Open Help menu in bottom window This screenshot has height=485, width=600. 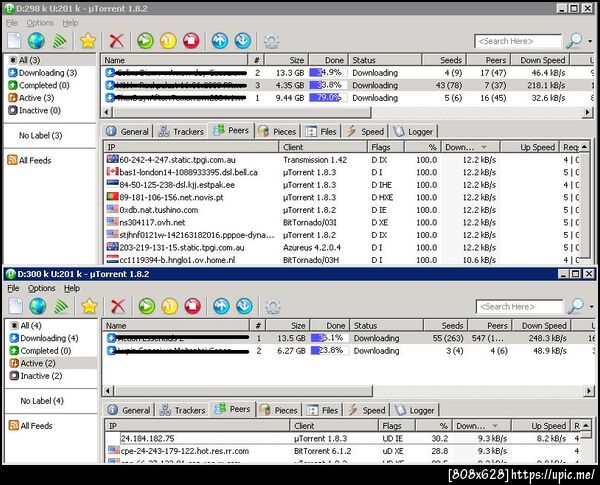[x=72, y=288]
